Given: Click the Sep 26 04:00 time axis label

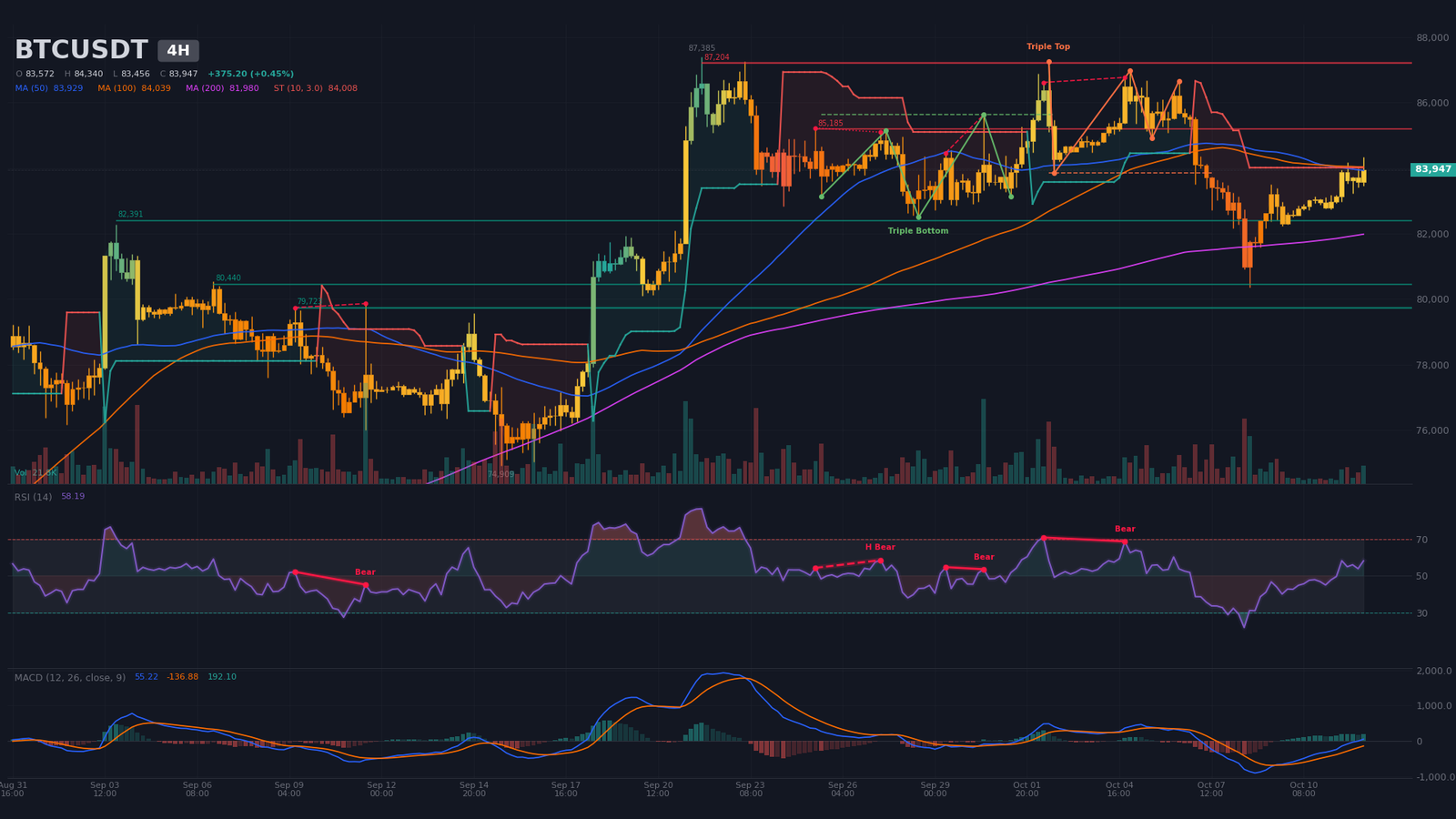Looking at the screenshot, I should click(x=843, y=789).
